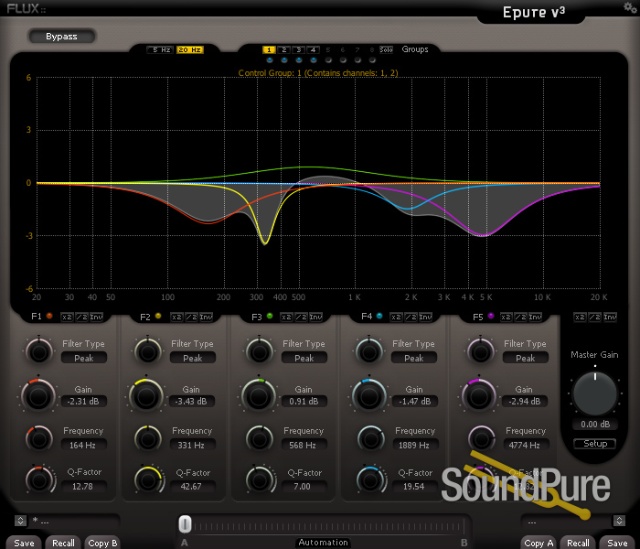Viewport: 640px width, 549px height.
Task: Toggle the F5 band enable LED
Action: point(491,316)
